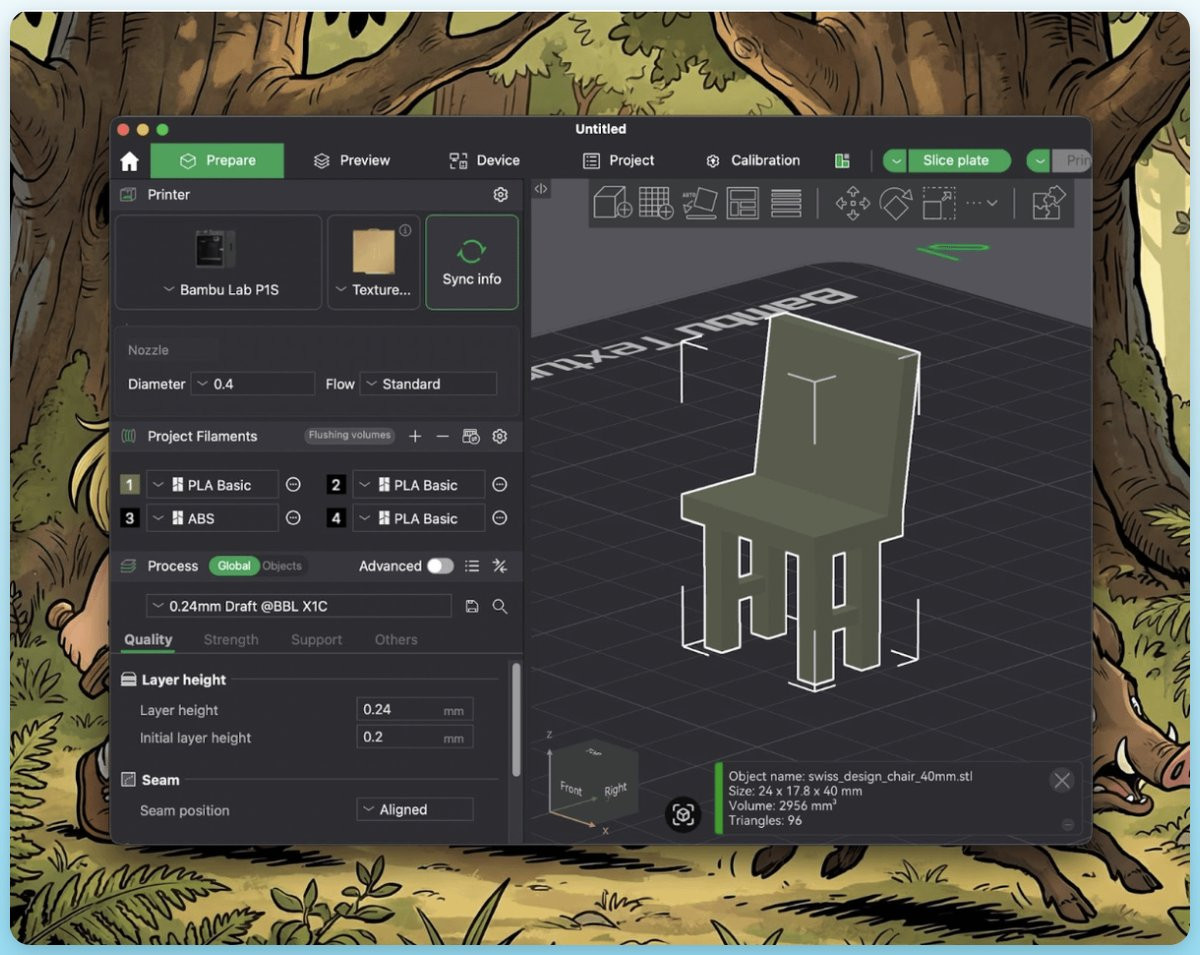1200x955 pixels.
Task: Open info on textured plate icon
Action: (x=405, y=230)
